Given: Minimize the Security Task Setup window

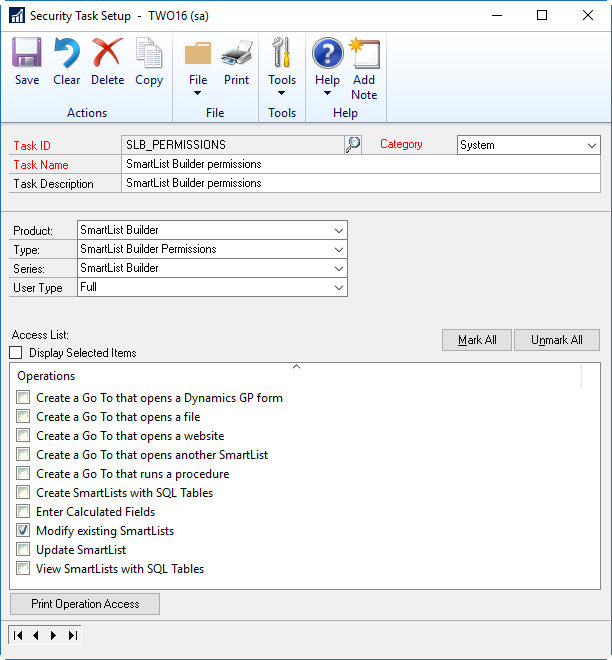Looking at the screenshot, I should [497, 16].
